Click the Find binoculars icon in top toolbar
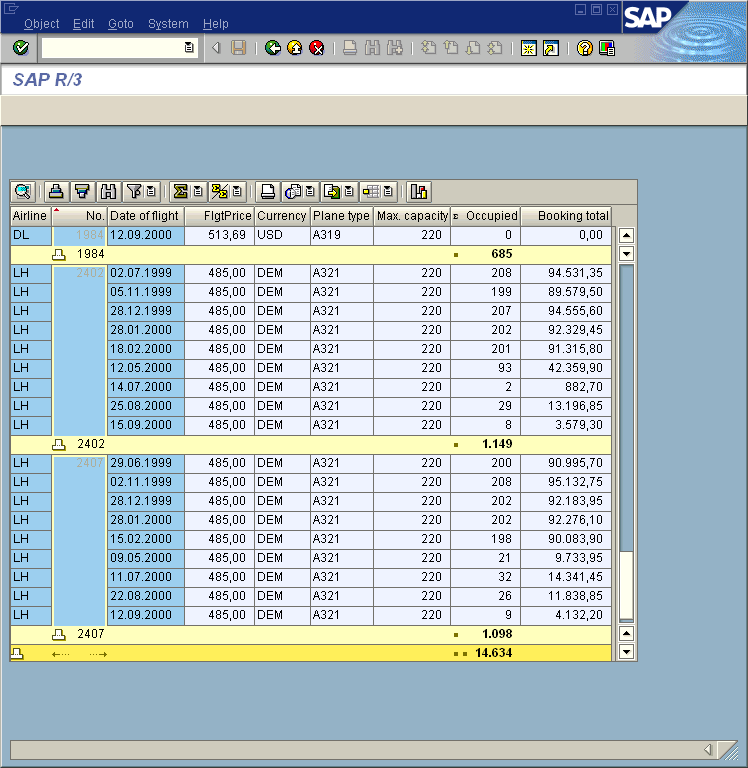 pos(372,48)
